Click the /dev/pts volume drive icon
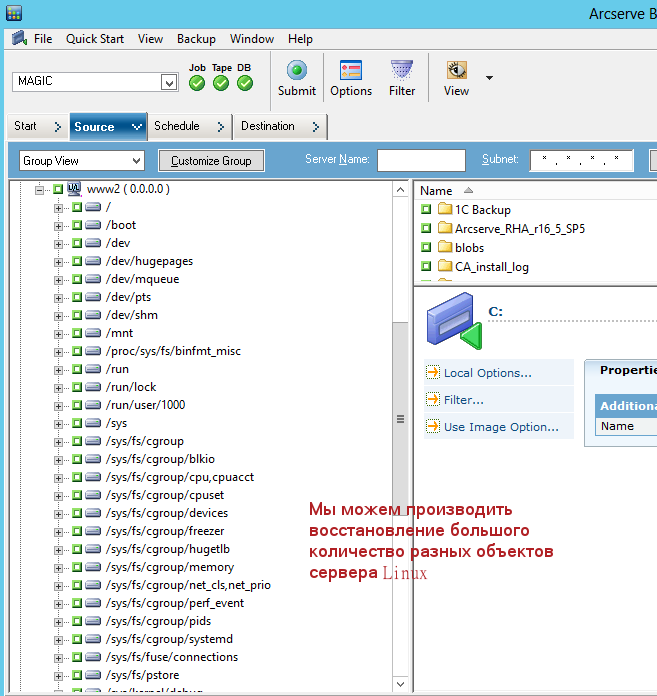The image size is (657, 696). tap(93, 297)
